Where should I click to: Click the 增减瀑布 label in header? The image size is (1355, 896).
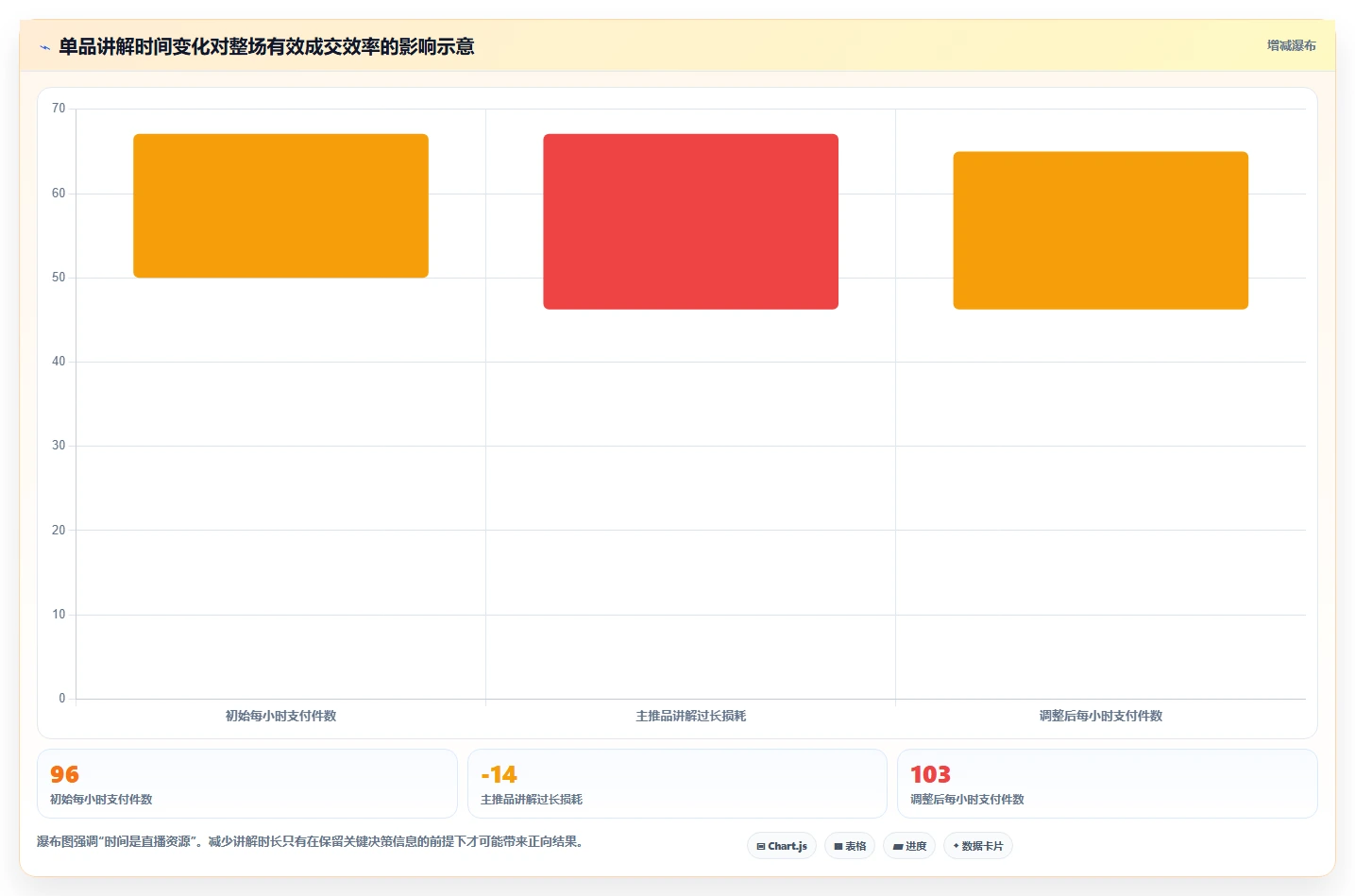(1291, 45)
